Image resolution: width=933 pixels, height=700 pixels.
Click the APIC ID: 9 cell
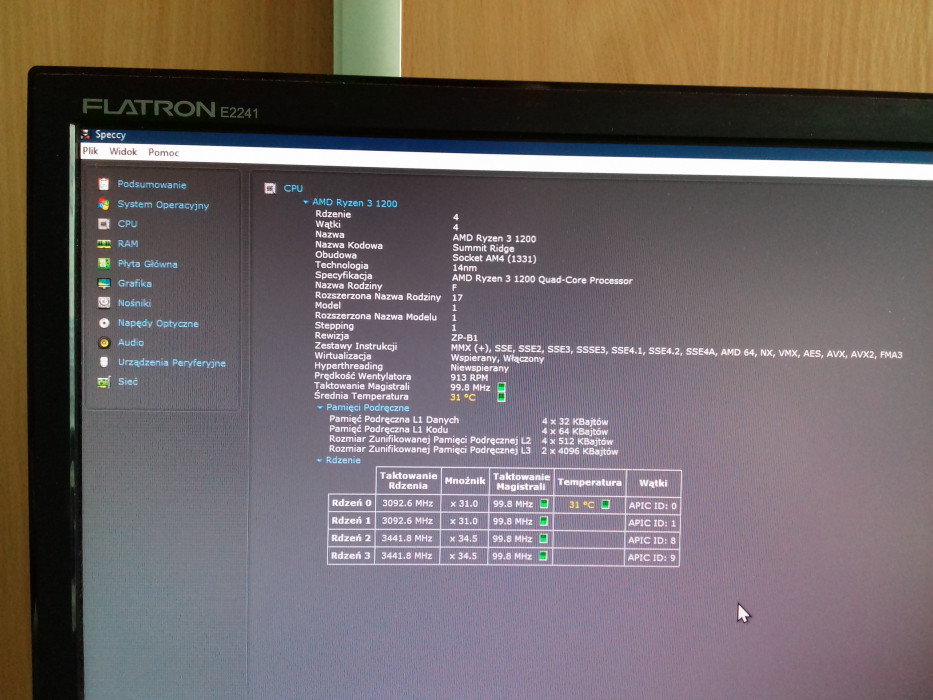click(x=652, y=558)
